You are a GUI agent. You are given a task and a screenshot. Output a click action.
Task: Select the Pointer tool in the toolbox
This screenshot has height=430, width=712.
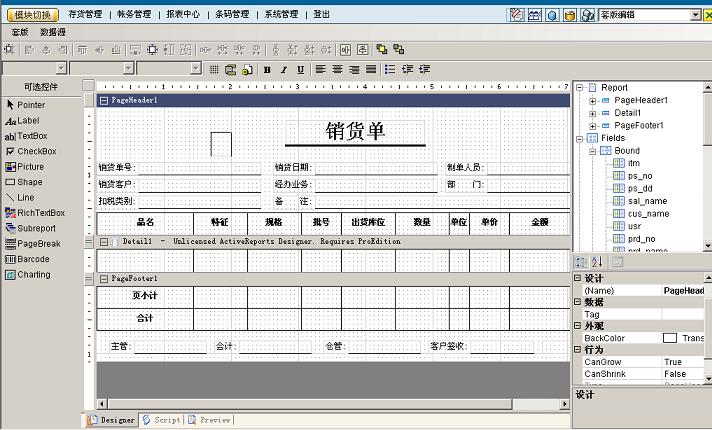click(x=30, y=105)
